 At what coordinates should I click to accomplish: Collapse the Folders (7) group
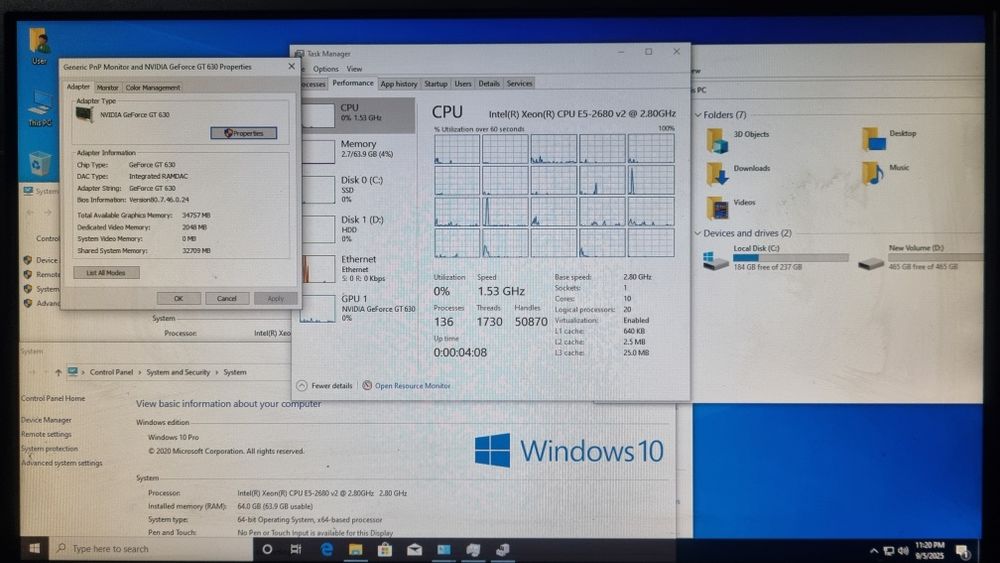[x=698, y=115]
